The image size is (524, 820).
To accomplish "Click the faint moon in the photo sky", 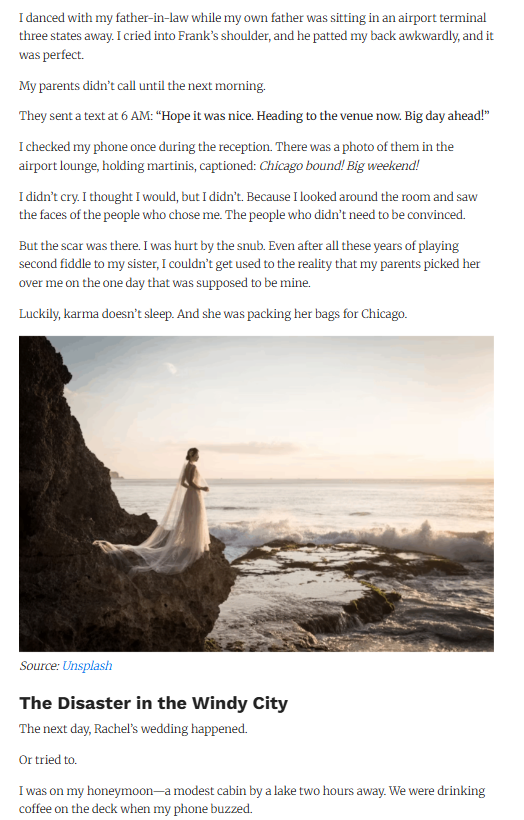I will [170, 369].
